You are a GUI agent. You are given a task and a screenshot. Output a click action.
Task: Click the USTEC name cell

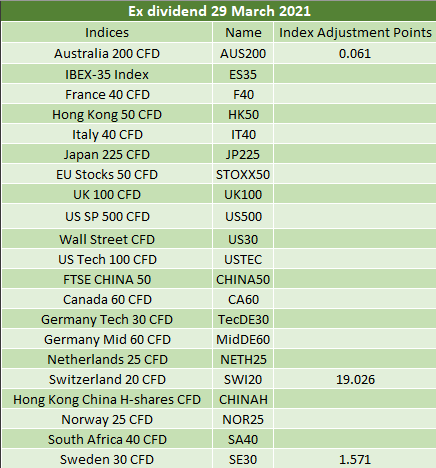click(243, 259)
